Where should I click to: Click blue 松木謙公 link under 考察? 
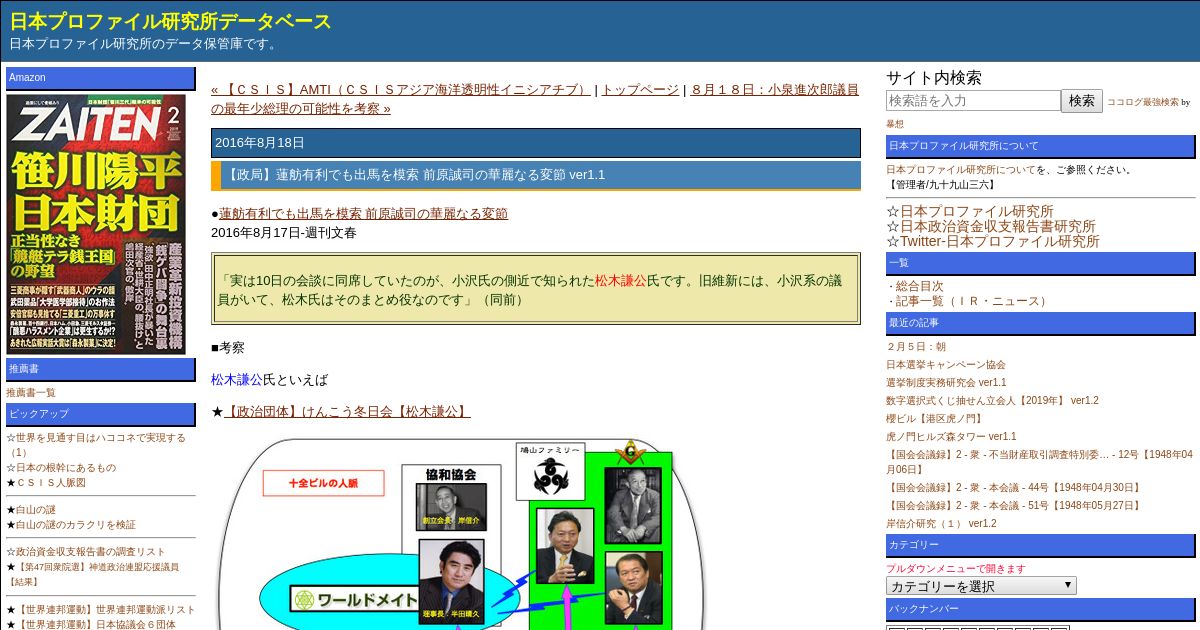pyautogui.click(x=237, y=380)
